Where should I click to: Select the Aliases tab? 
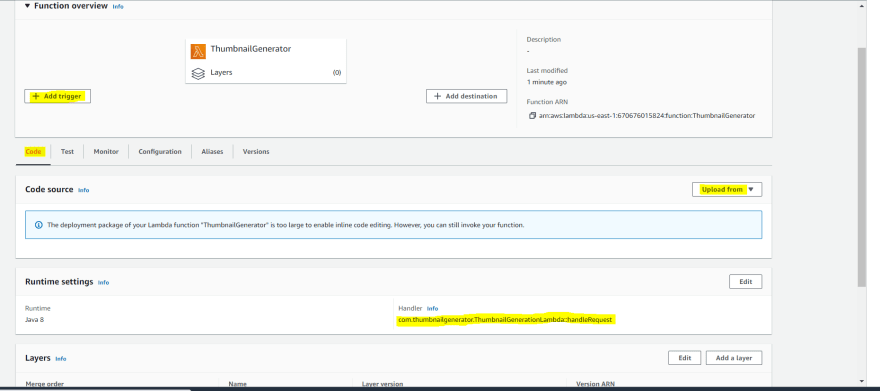click(212, 151)
